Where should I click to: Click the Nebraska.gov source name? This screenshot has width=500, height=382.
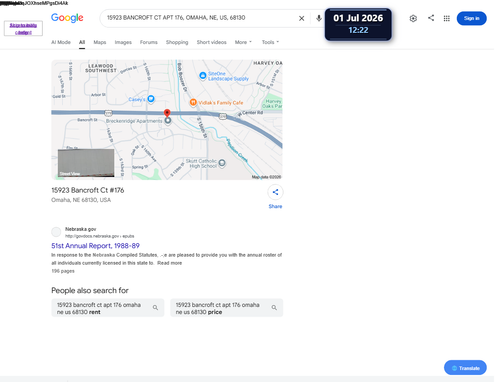81,229
